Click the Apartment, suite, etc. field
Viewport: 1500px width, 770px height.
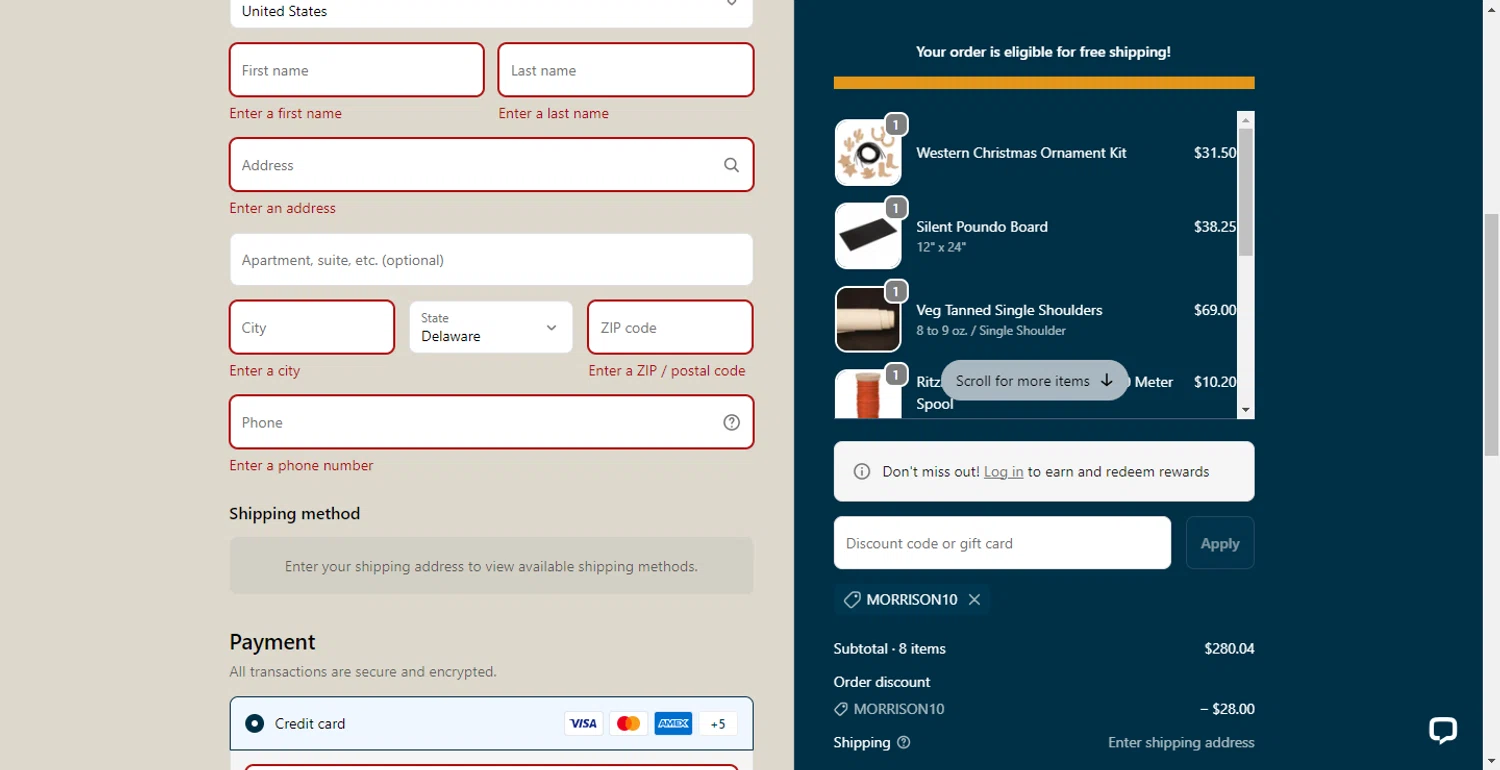(x=491, y=260)
